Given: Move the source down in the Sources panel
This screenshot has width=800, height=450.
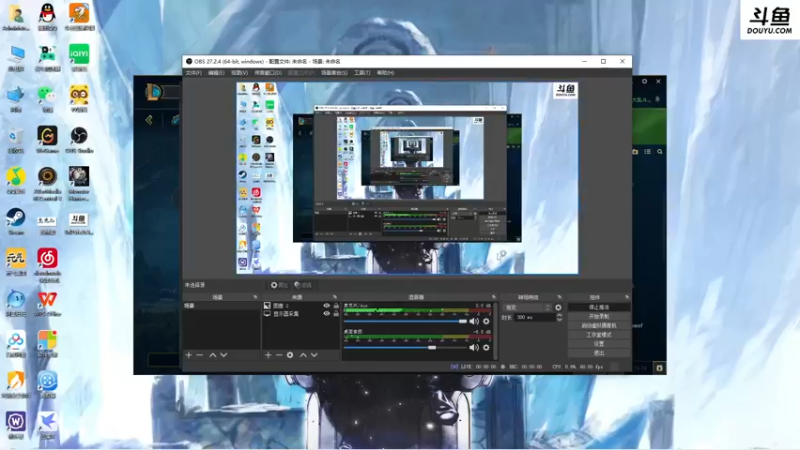Looking at the screenshot, I should [314, 355].
